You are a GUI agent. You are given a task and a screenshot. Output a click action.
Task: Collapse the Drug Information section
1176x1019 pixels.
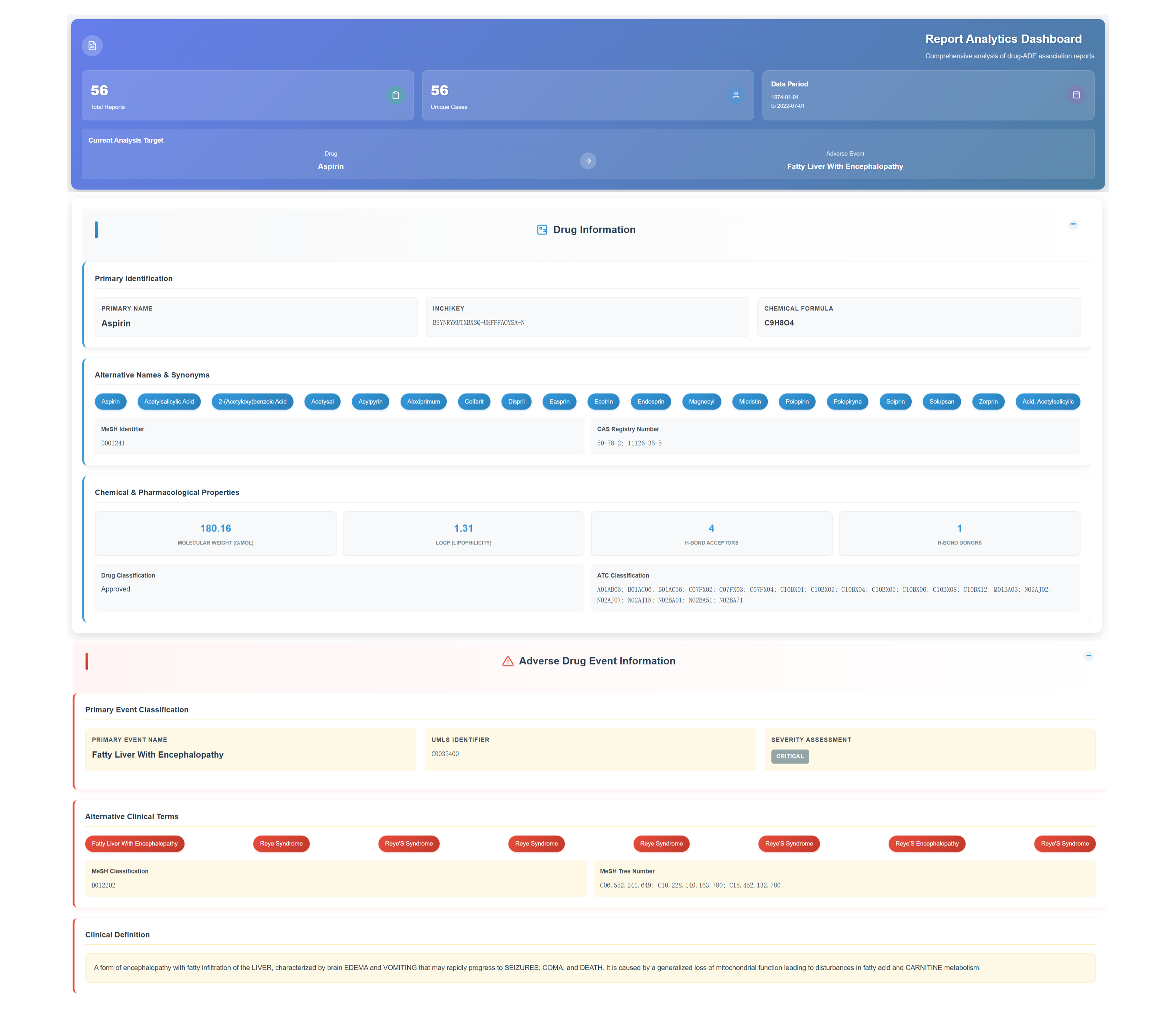(1073, 224)
